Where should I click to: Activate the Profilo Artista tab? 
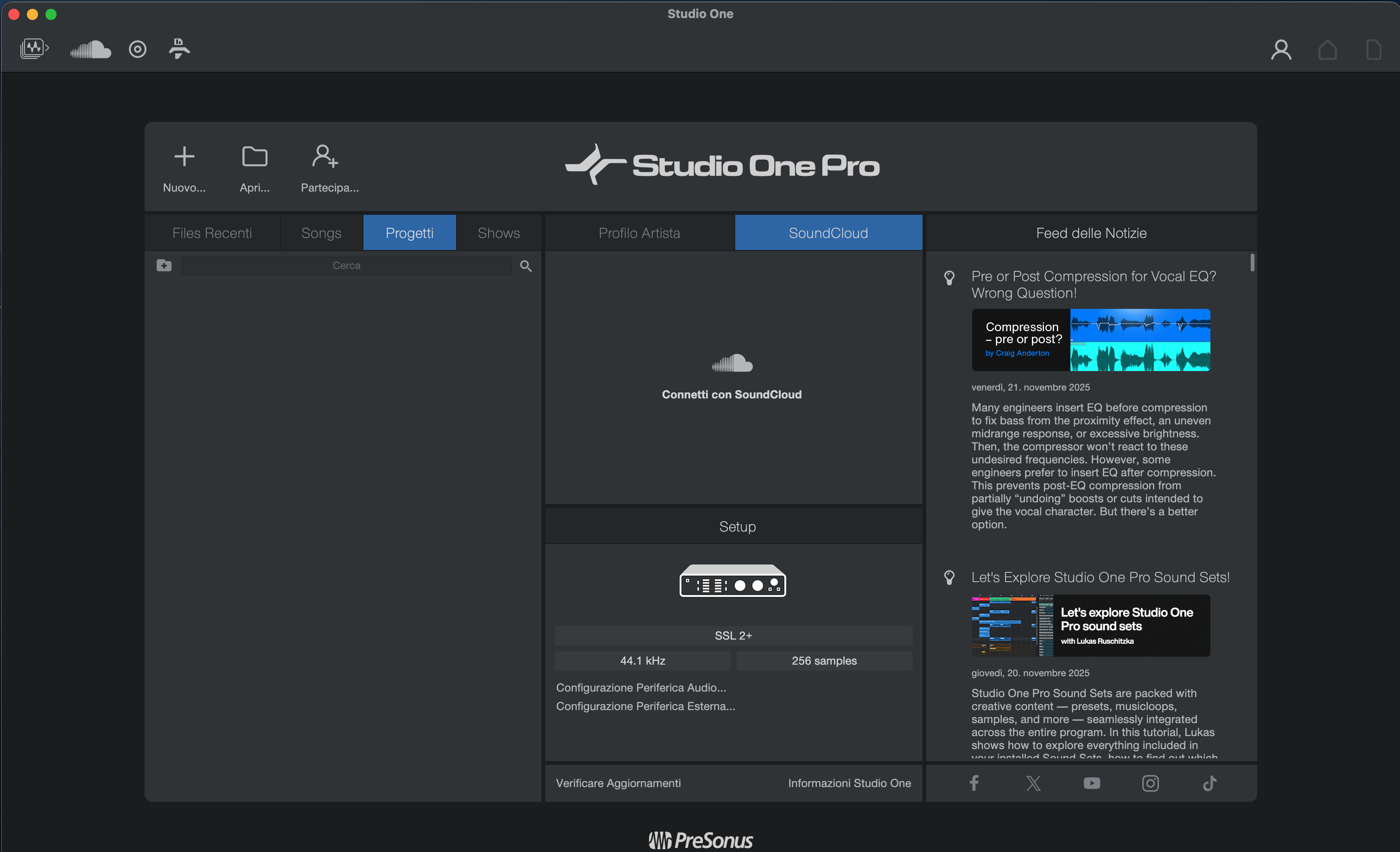point(639,232)
